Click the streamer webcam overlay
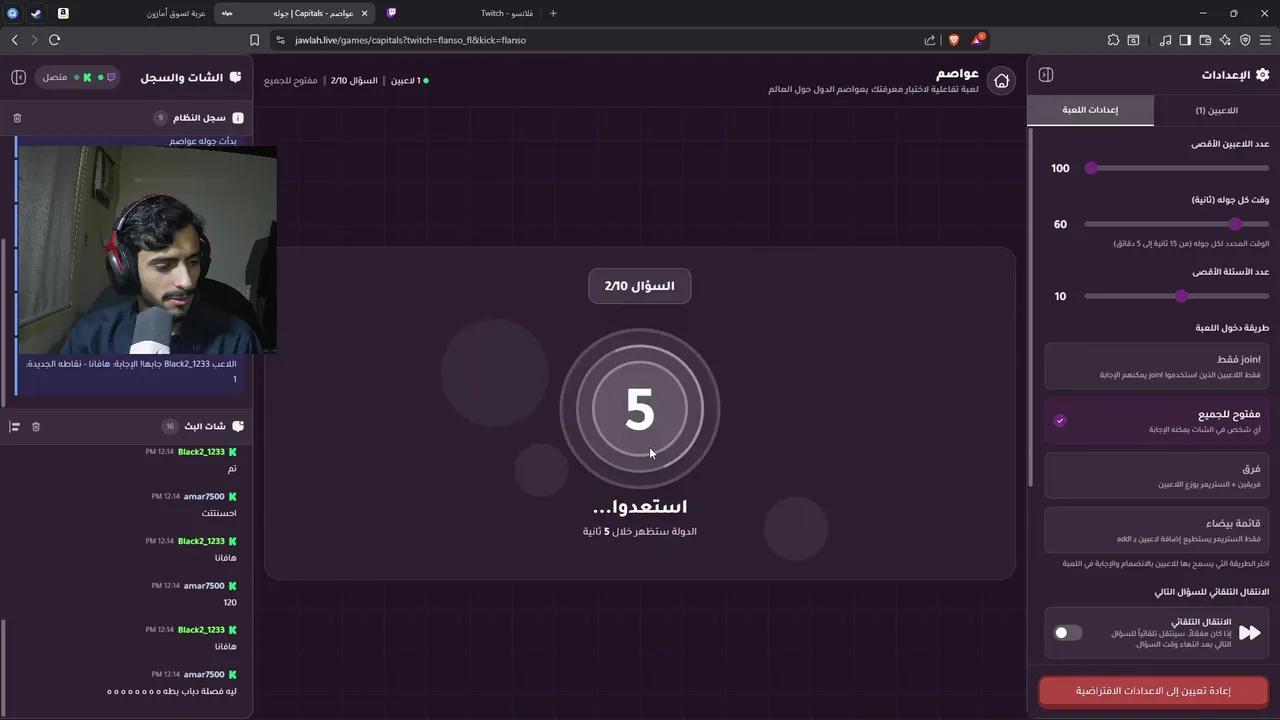The image size is (1280, 720). (148, 250)
